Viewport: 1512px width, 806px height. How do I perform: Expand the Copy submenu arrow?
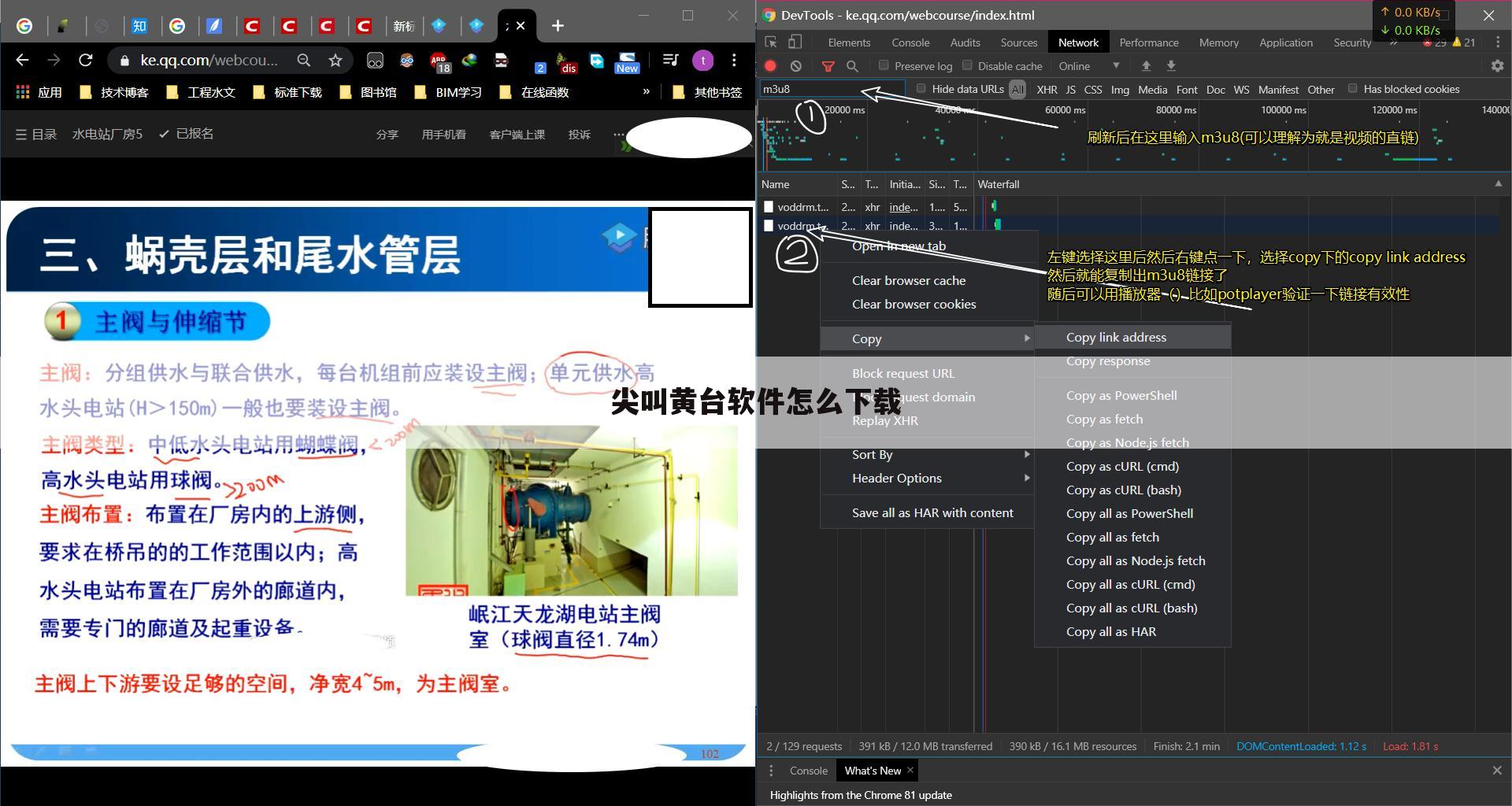pyautogui.click(x=1027, y=338)
